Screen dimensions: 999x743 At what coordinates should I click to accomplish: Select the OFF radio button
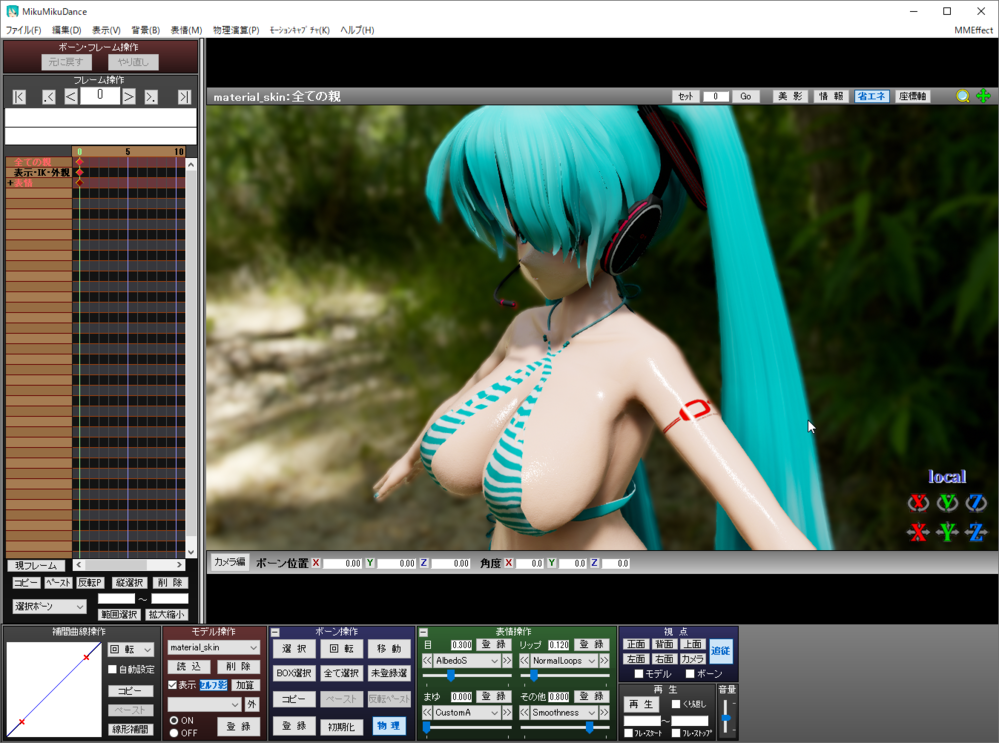[173, 733]
